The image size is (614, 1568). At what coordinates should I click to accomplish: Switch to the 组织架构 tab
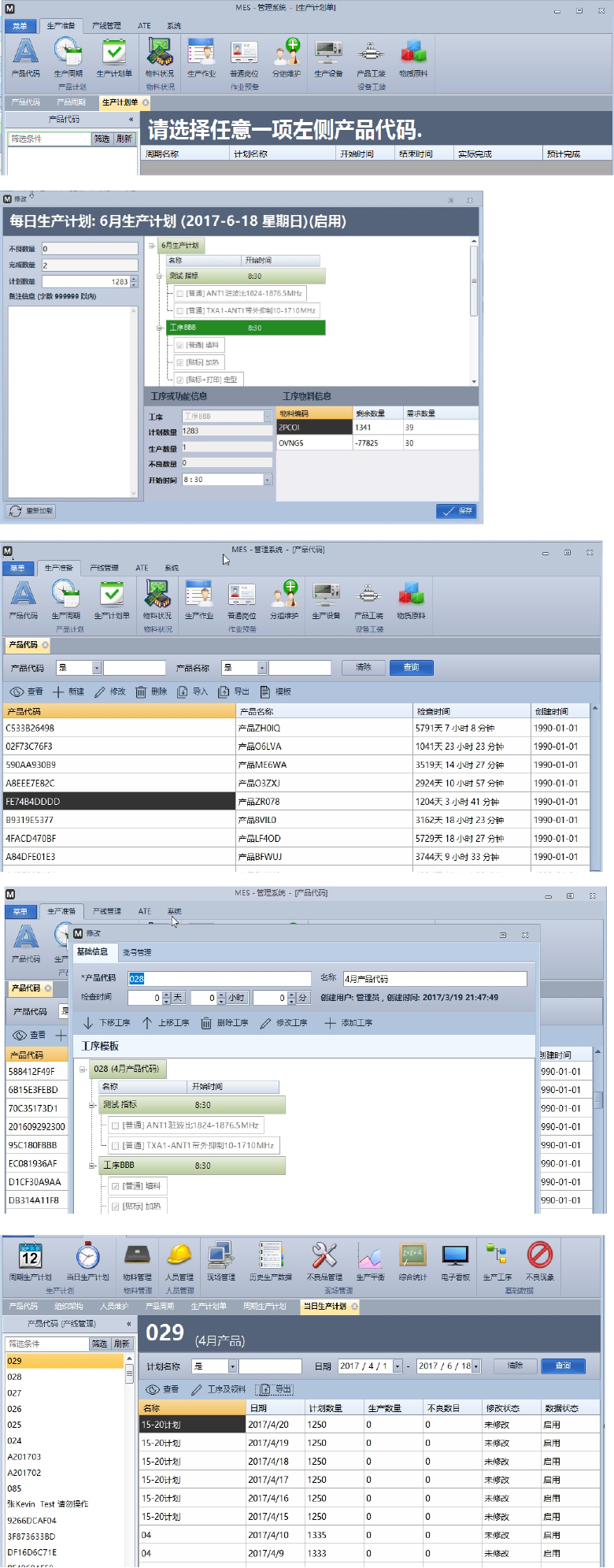(x=68, y=1306)
